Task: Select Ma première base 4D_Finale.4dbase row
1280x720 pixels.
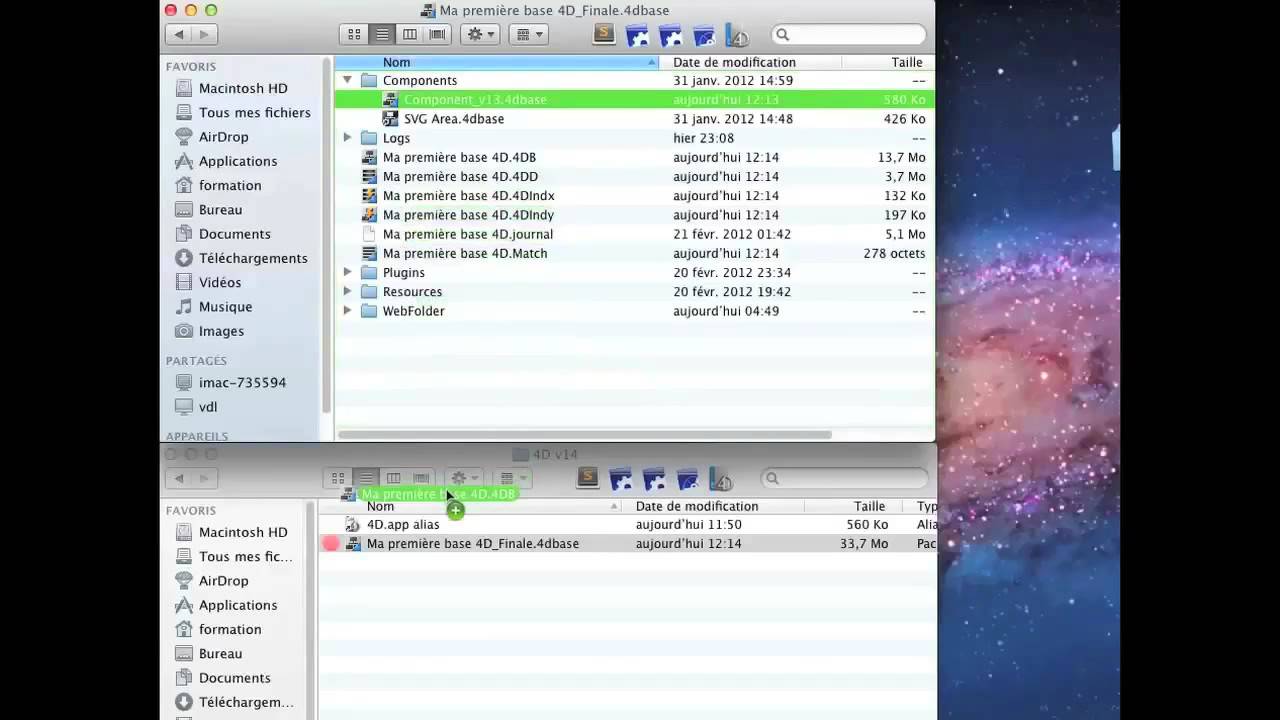Action: click(x=628, y=543)
